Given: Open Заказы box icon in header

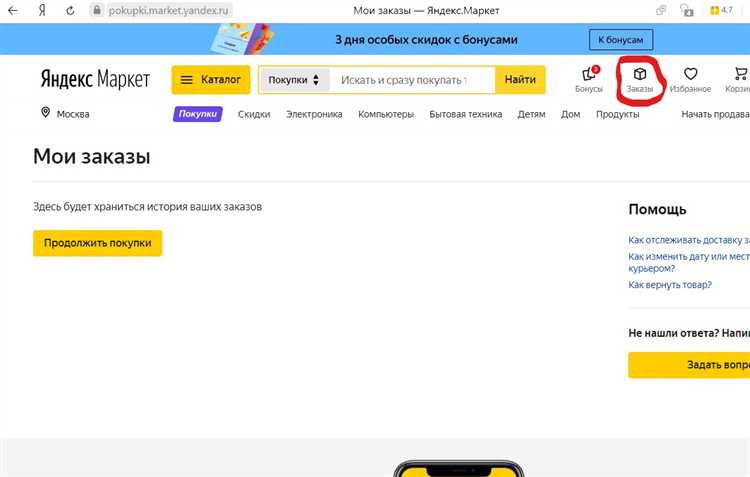Looking at the screenshot, I should (640, 74).
